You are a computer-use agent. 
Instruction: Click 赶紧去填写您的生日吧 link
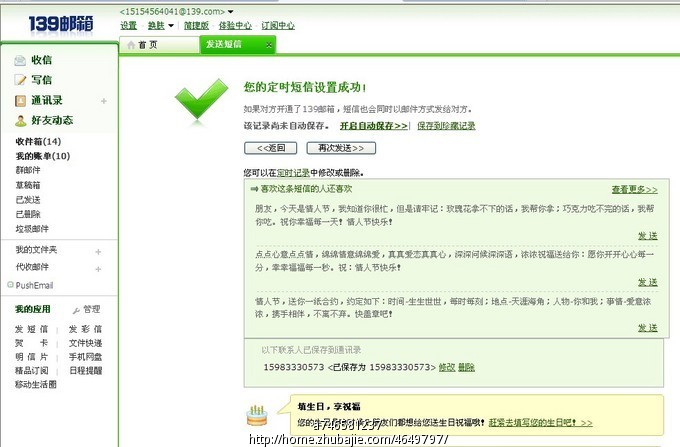point(540,422)
